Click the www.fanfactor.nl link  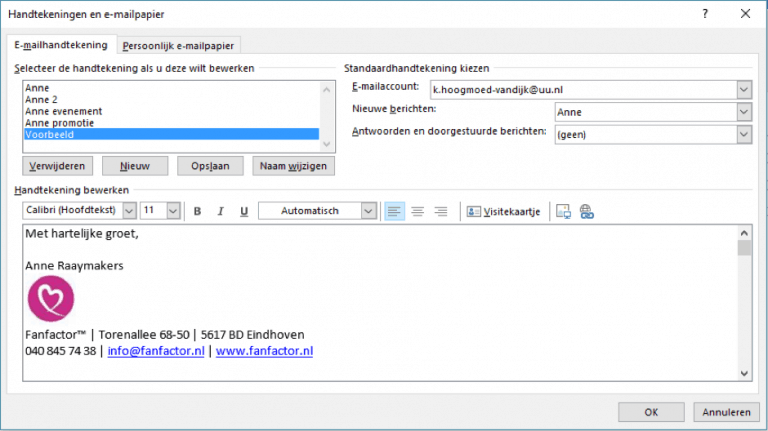pyautogui.click(x=264, y=351)
